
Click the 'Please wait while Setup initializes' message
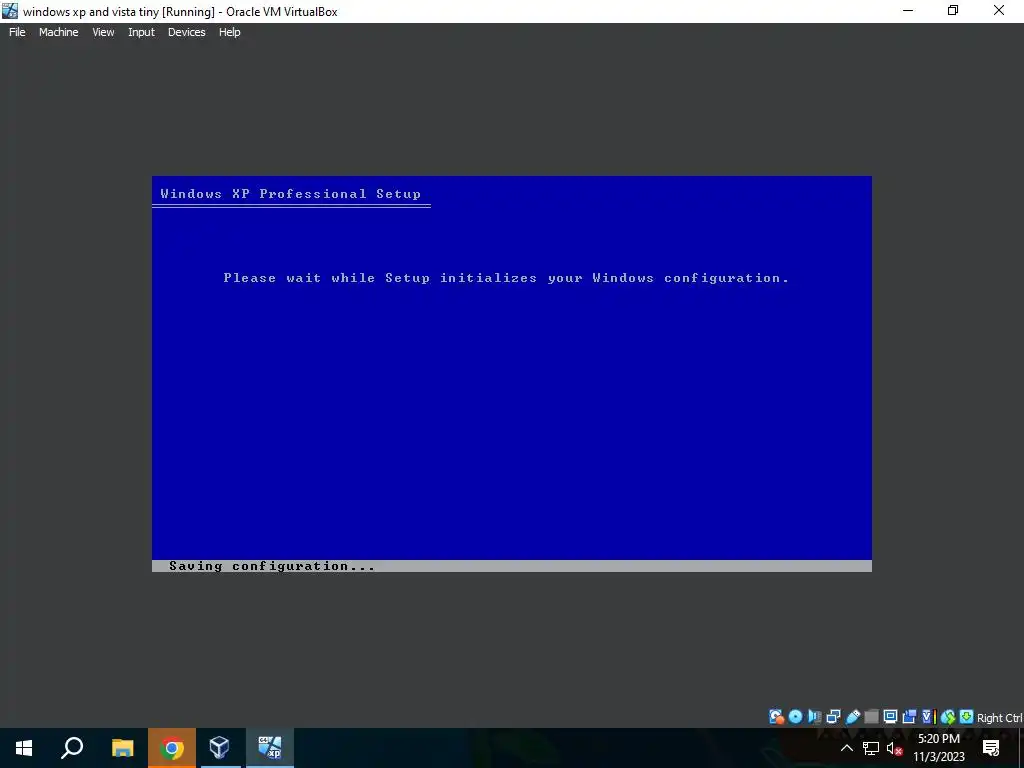[506, 278]
